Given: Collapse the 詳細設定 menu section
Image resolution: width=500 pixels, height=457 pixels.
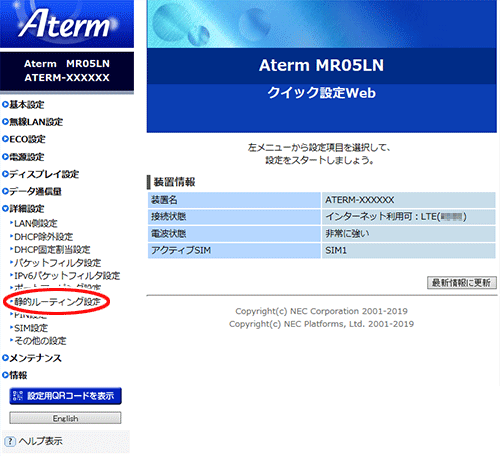Looking at the screenshot, I should click(x=27, y=209).
